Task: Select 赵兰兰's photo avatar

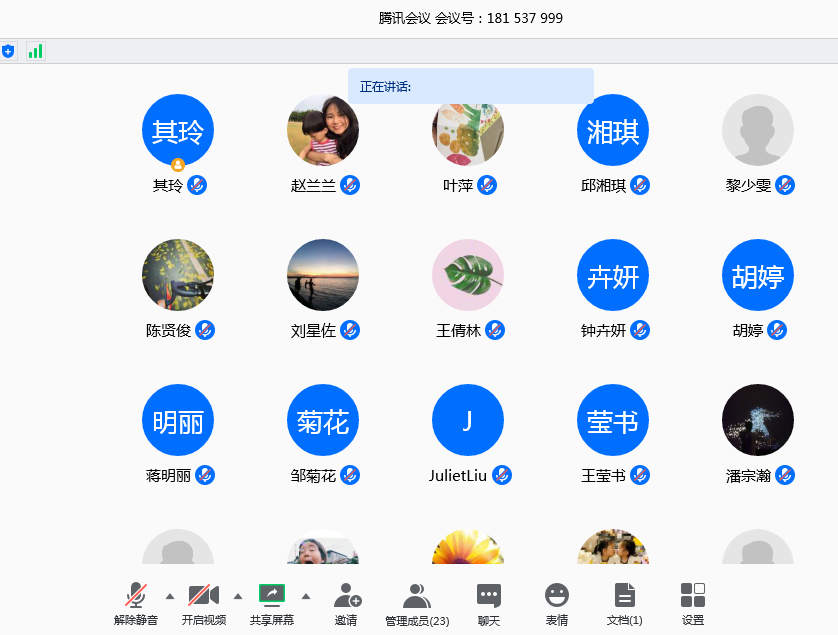Action: (x=323, y=130)
